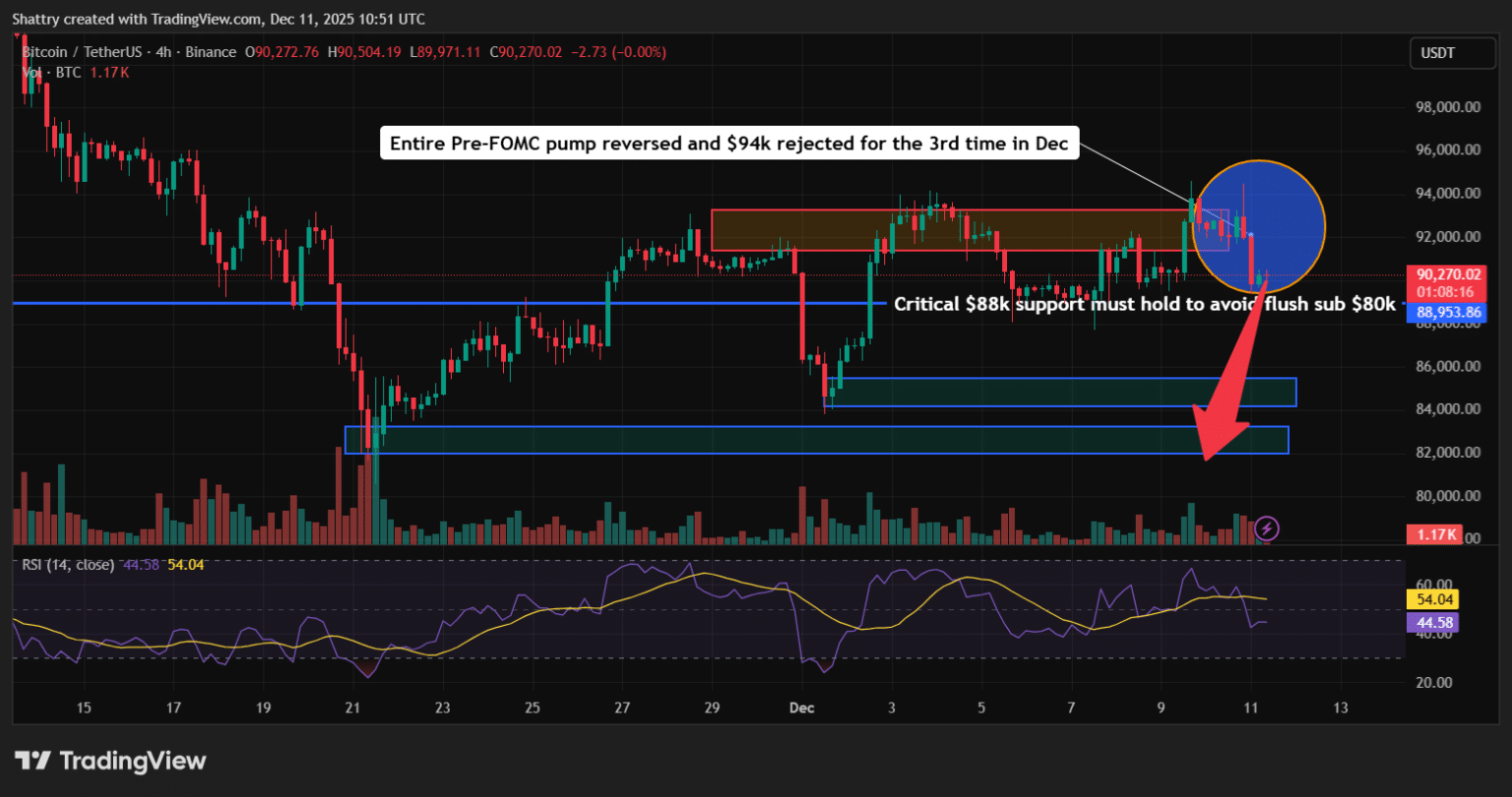Click the TradingView logo at bottom left

(110, 761)
